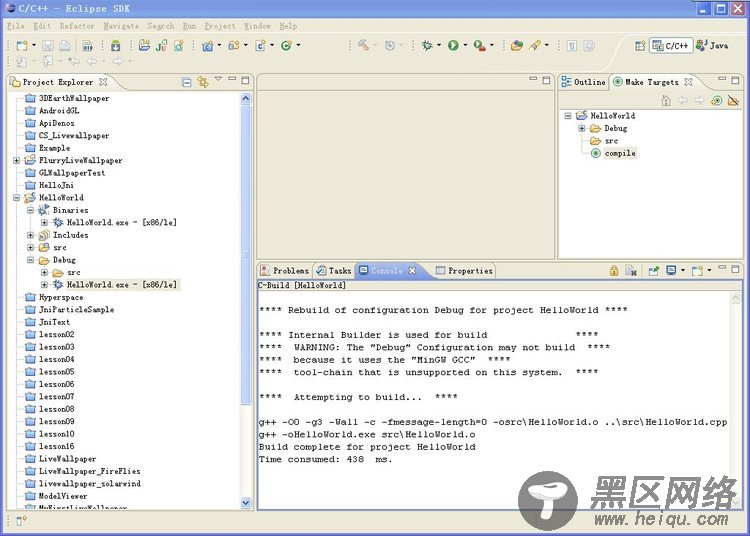The width and height of the screenshot is (750, 536).
Task: Open Project Explorer view menu triangle
Action: point(218,78)
